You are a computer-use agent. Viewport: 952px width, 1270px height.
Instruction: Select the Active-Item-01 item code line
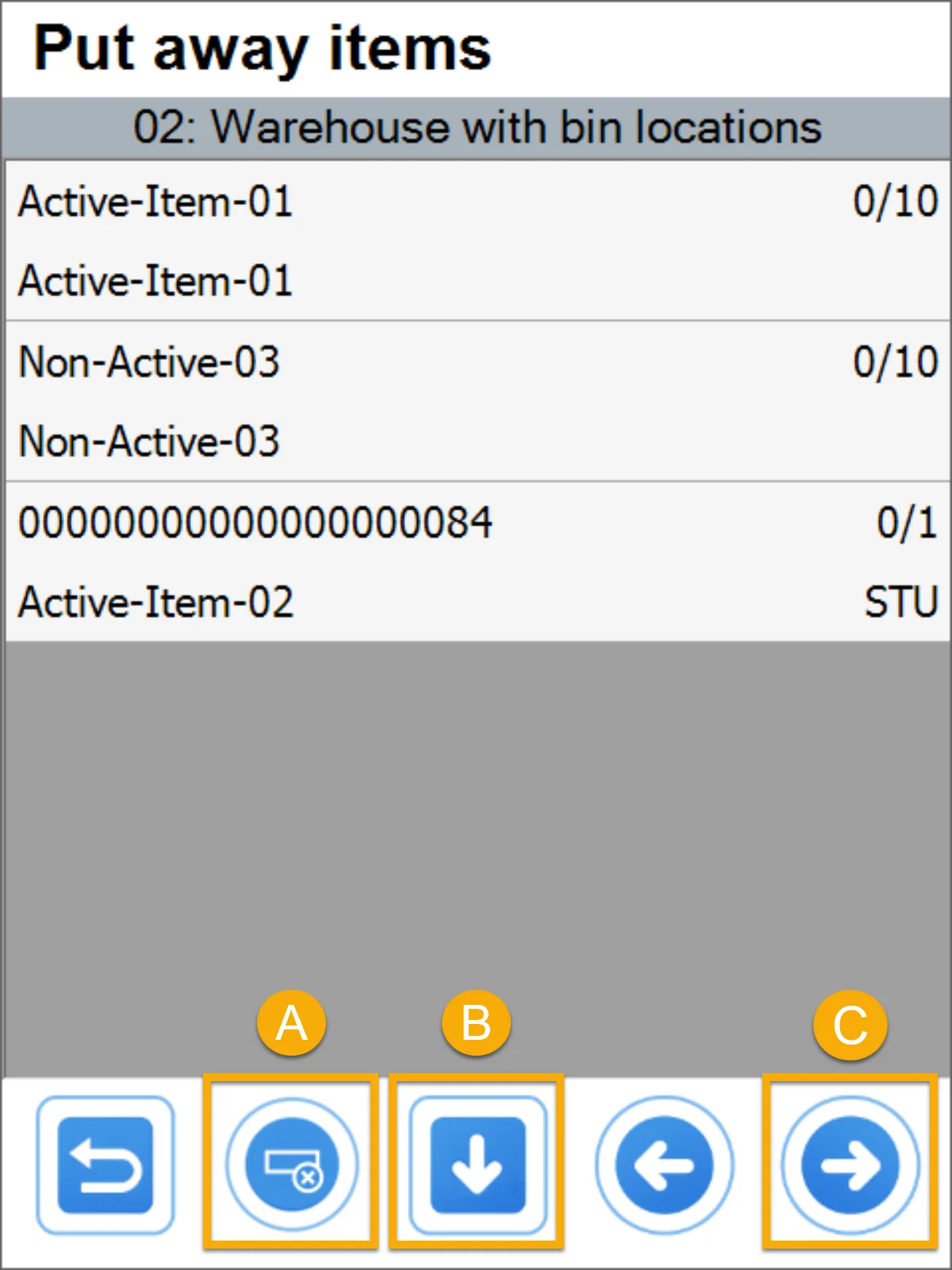(x=155, y=202)
